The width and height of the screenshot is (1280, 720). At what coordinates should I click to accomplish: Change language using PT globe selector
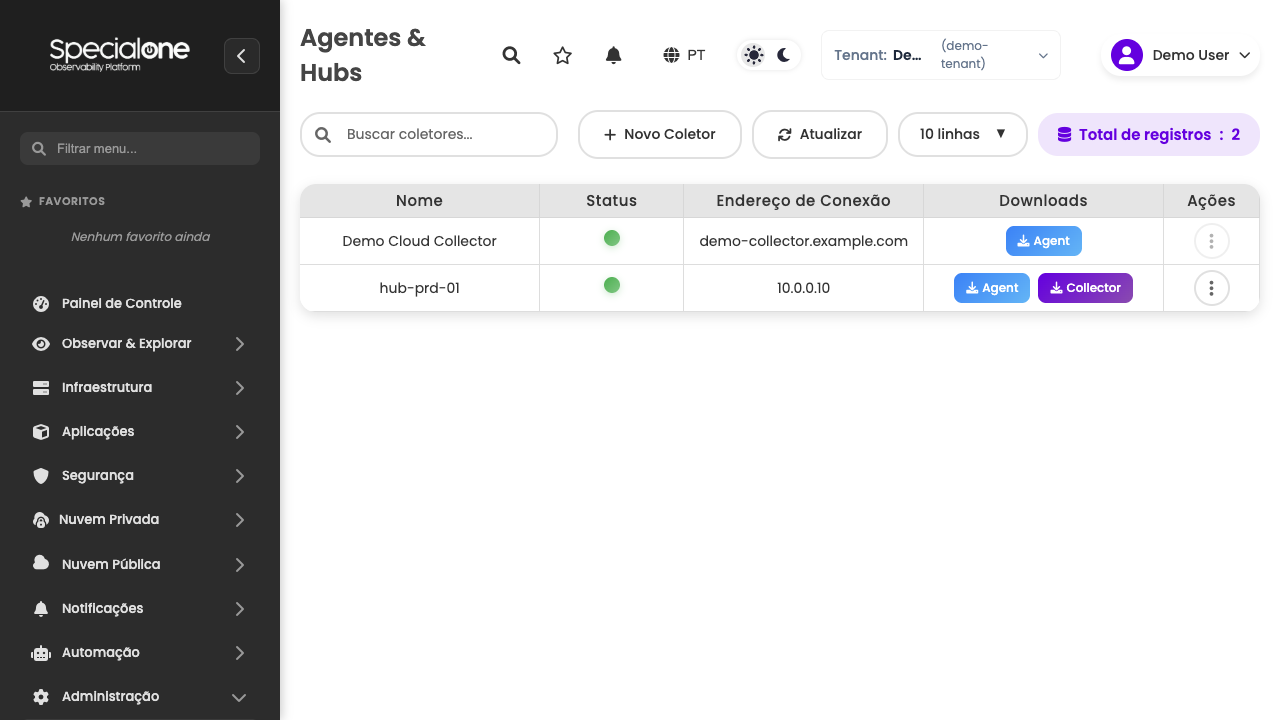[684, 55]
